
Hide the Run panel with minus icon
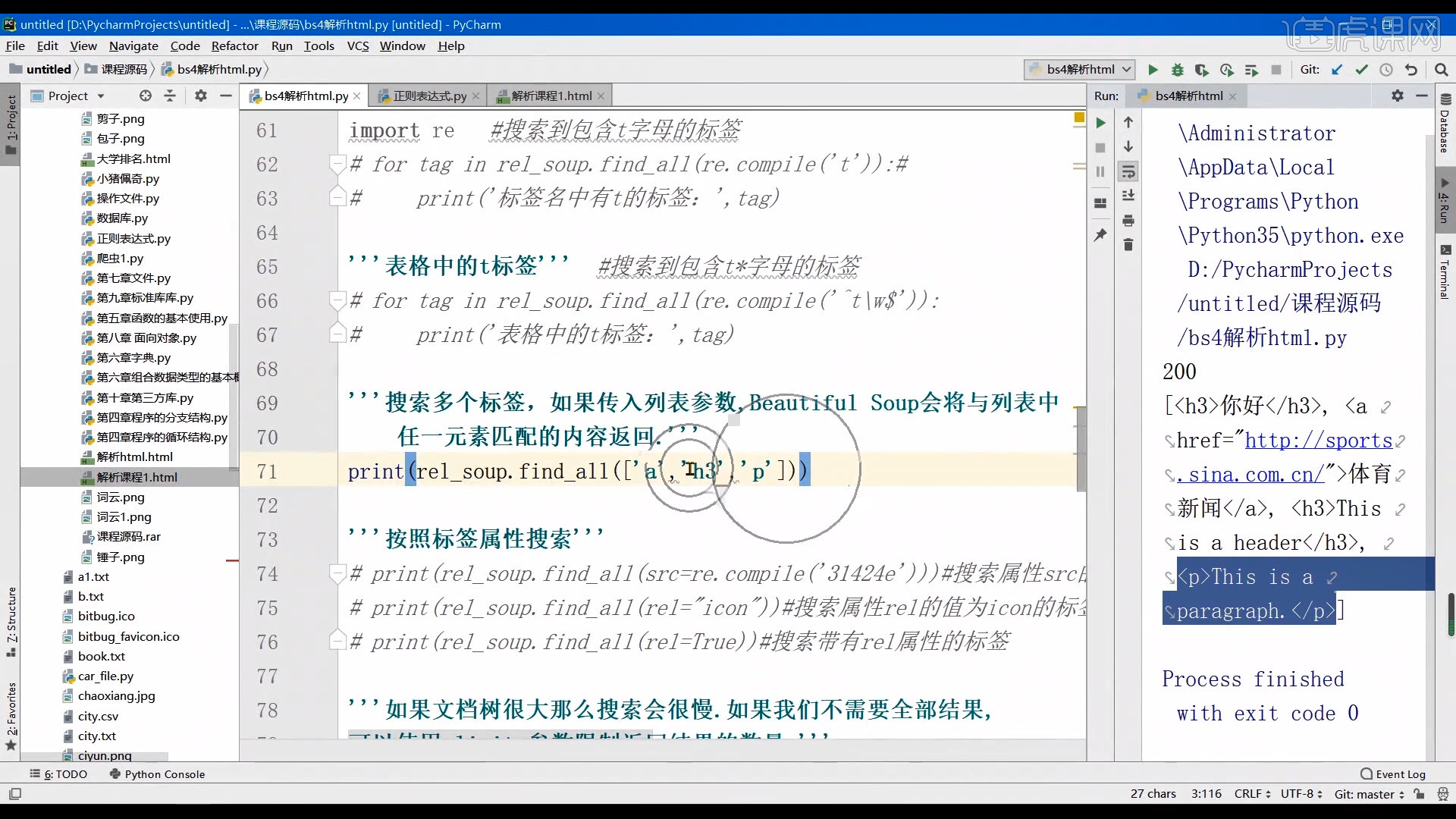(x=1422, y=96)
